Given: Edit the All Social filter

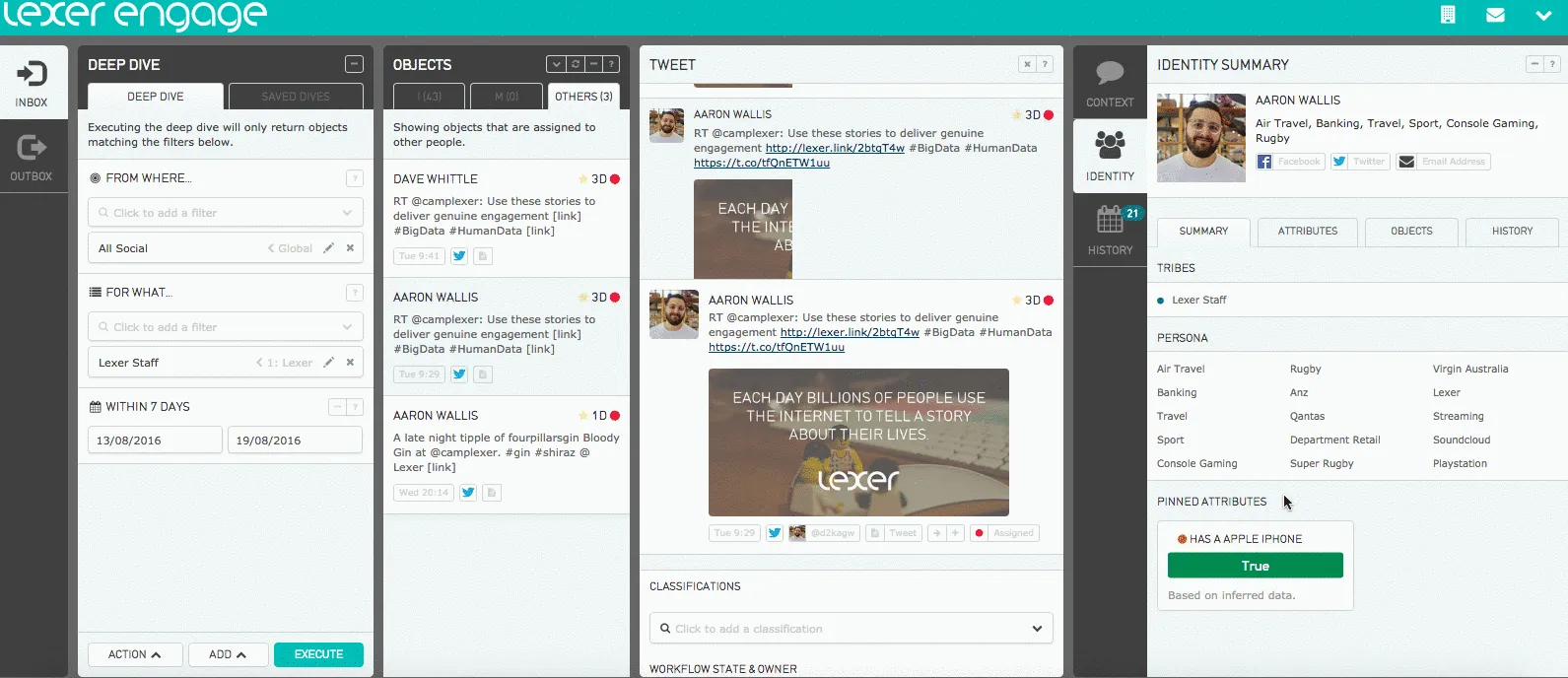Looking at the screenshot, I should (329, 248).
